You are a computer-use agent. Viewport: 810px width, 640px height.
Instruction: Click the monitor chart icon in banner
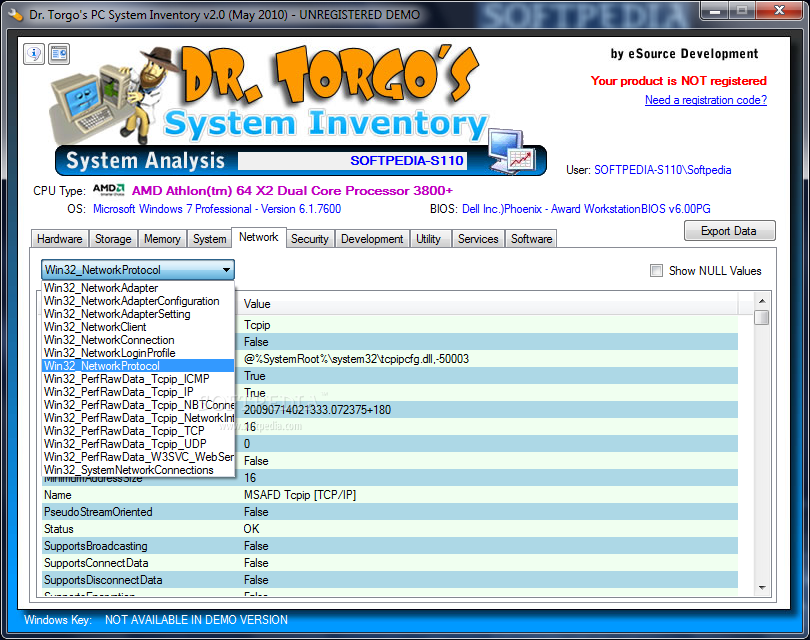[x=510, y=151]
